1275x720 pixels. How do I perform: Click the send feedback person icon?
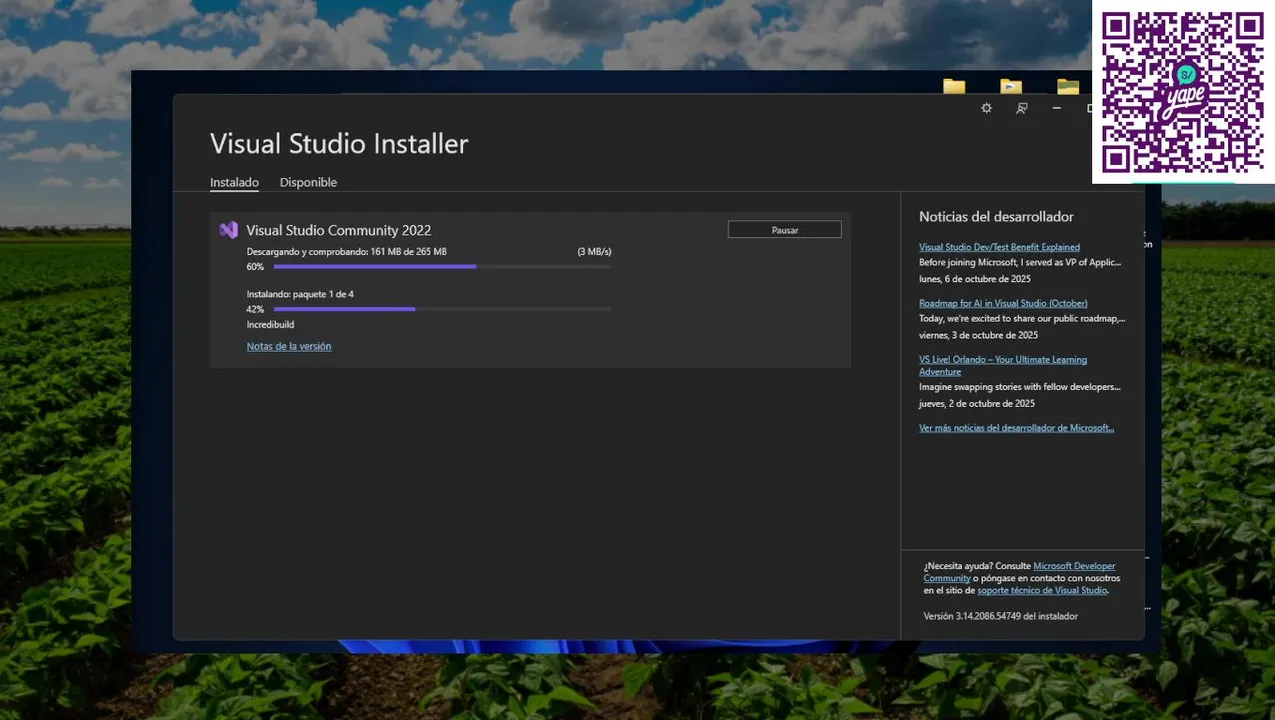[x=1021, y=108]
